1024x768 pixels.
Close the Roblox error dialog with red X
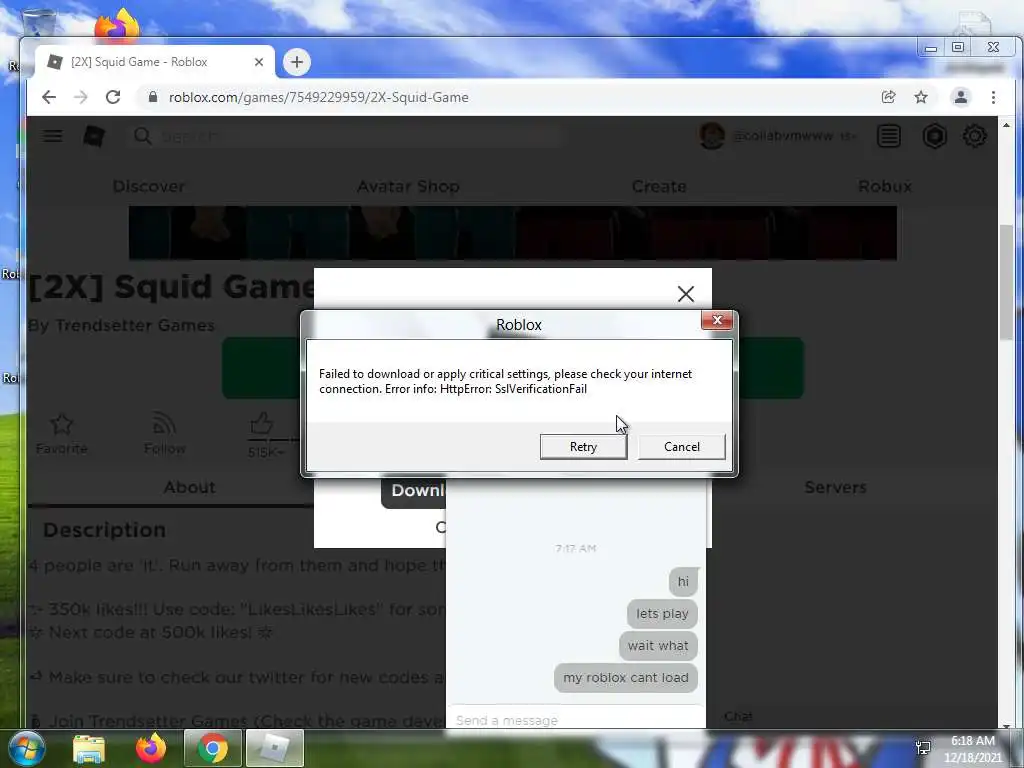point(717,320)
